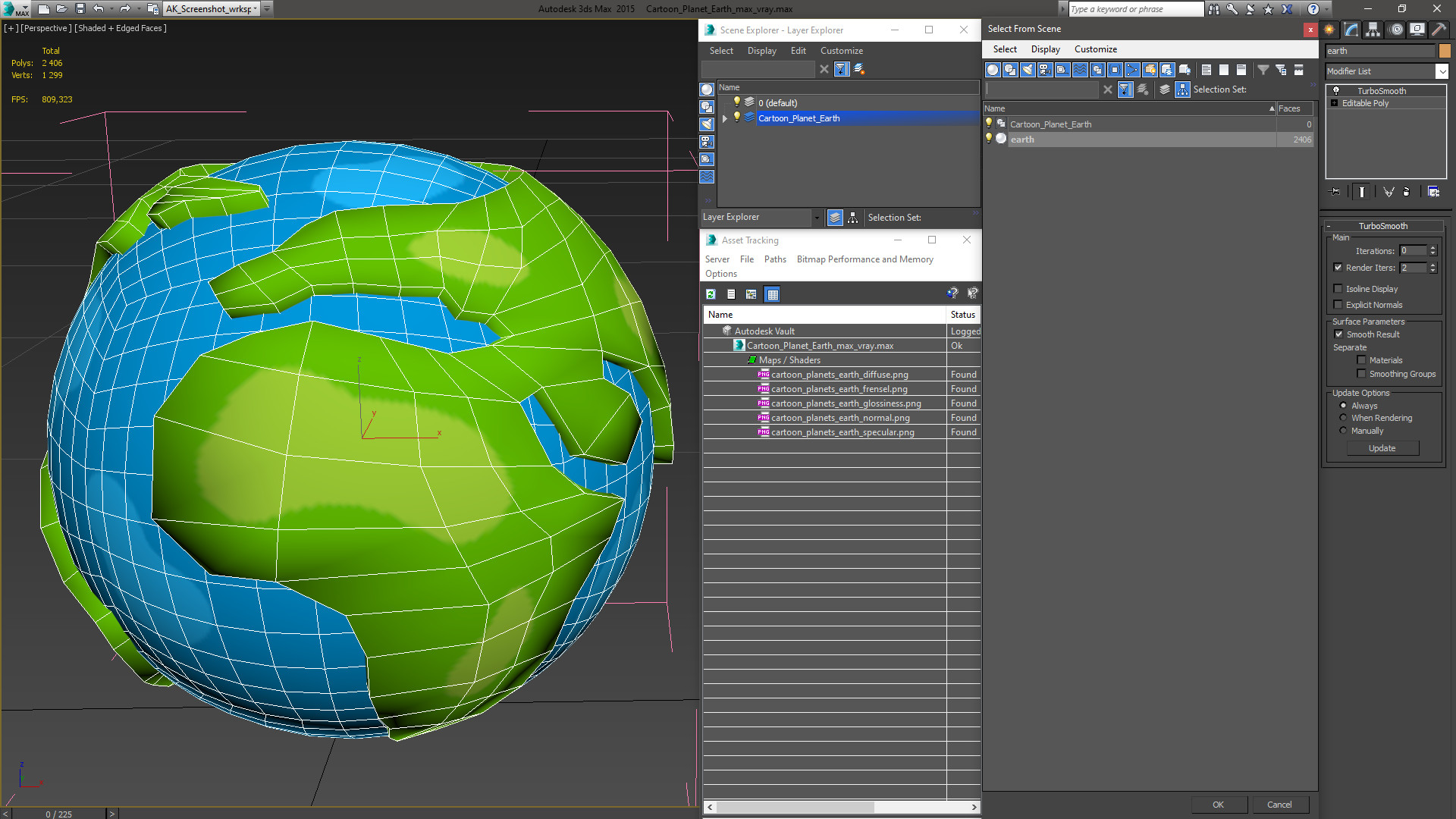Viewport: 1456px width, 819px height.
Task: Open the Hierarchy command panel tab
Action: point(1373,30)
